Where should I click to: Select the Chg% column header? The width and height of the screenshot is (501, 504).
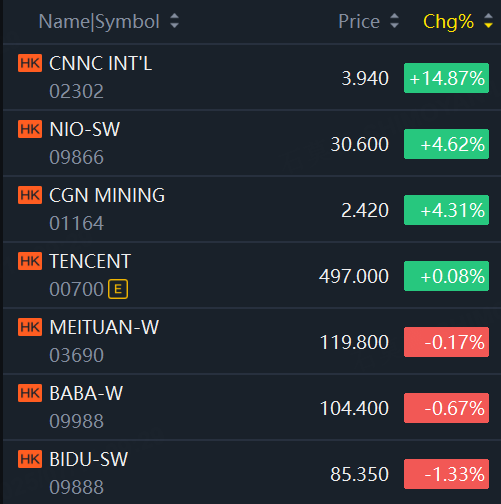(x=448, y=22)
